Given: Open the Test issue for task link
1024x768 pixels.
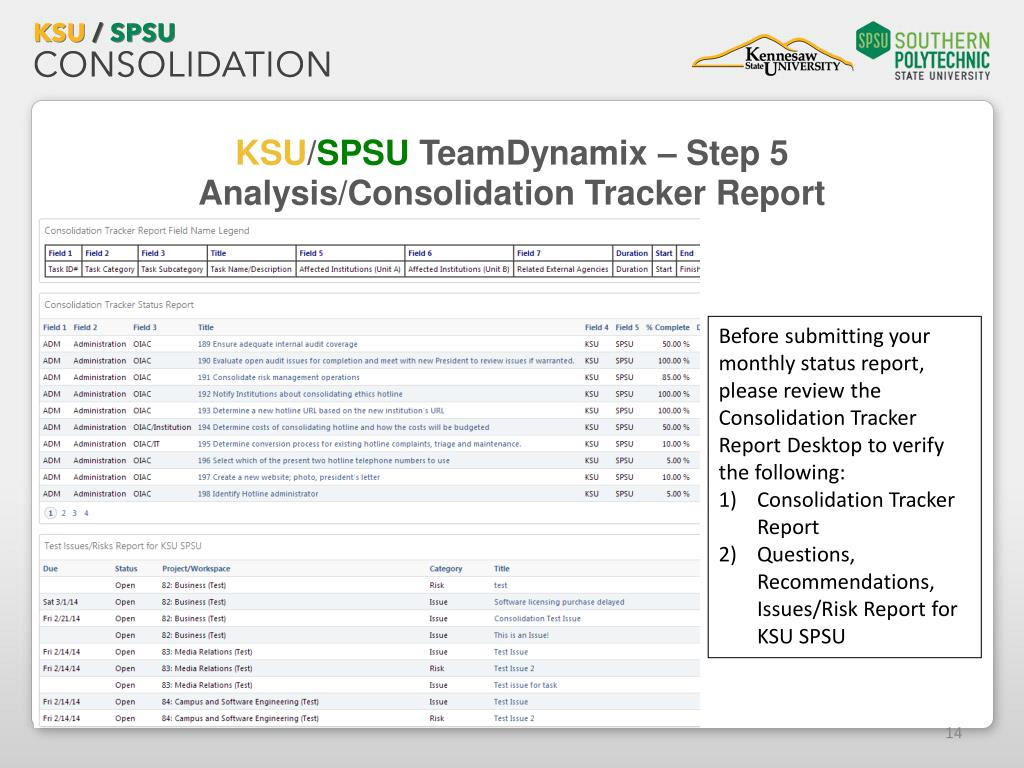Looking at the screenshot, I should click(525, 685).
